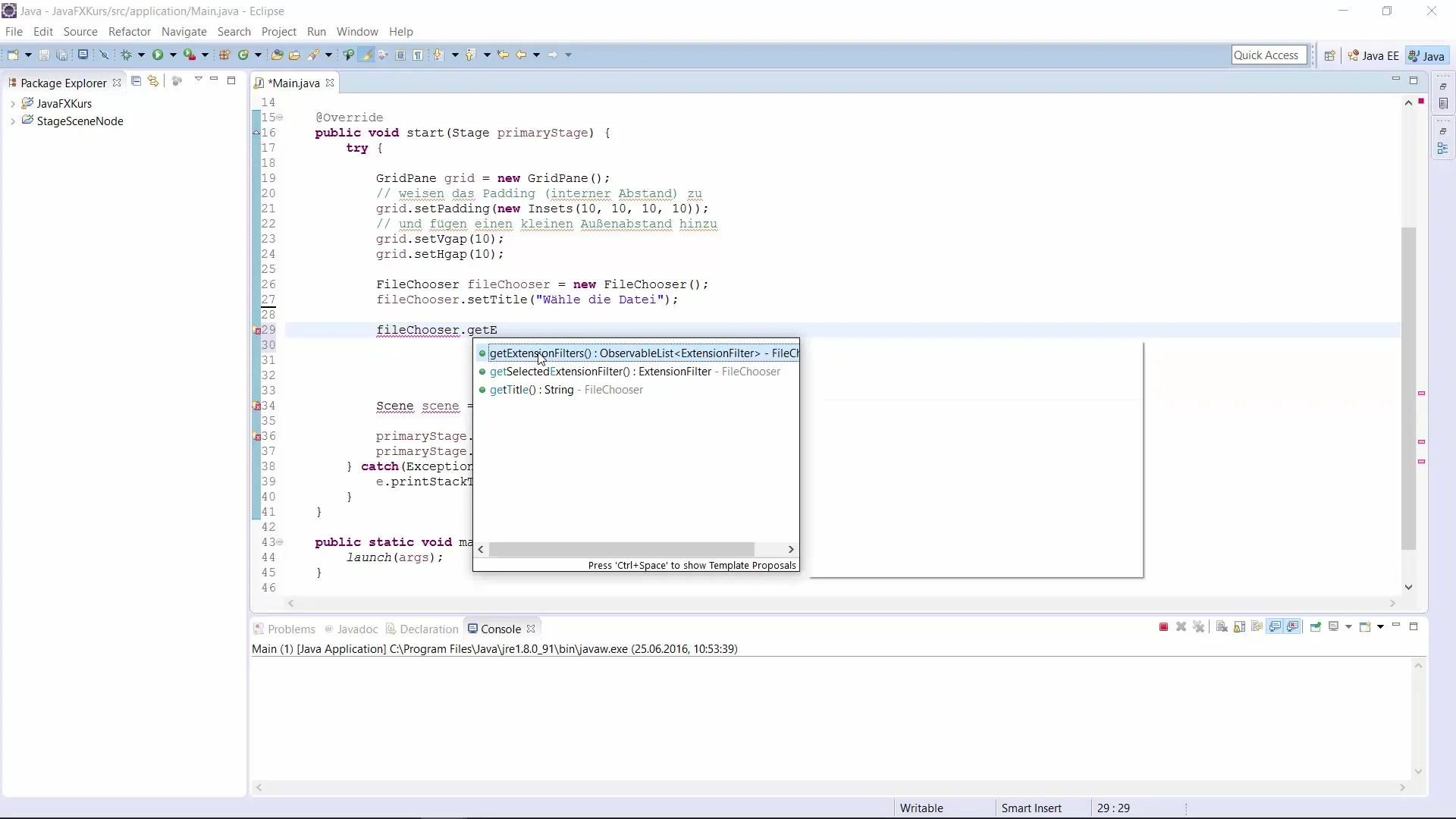Collapse the main method fold at line 43

coord(280,542)
